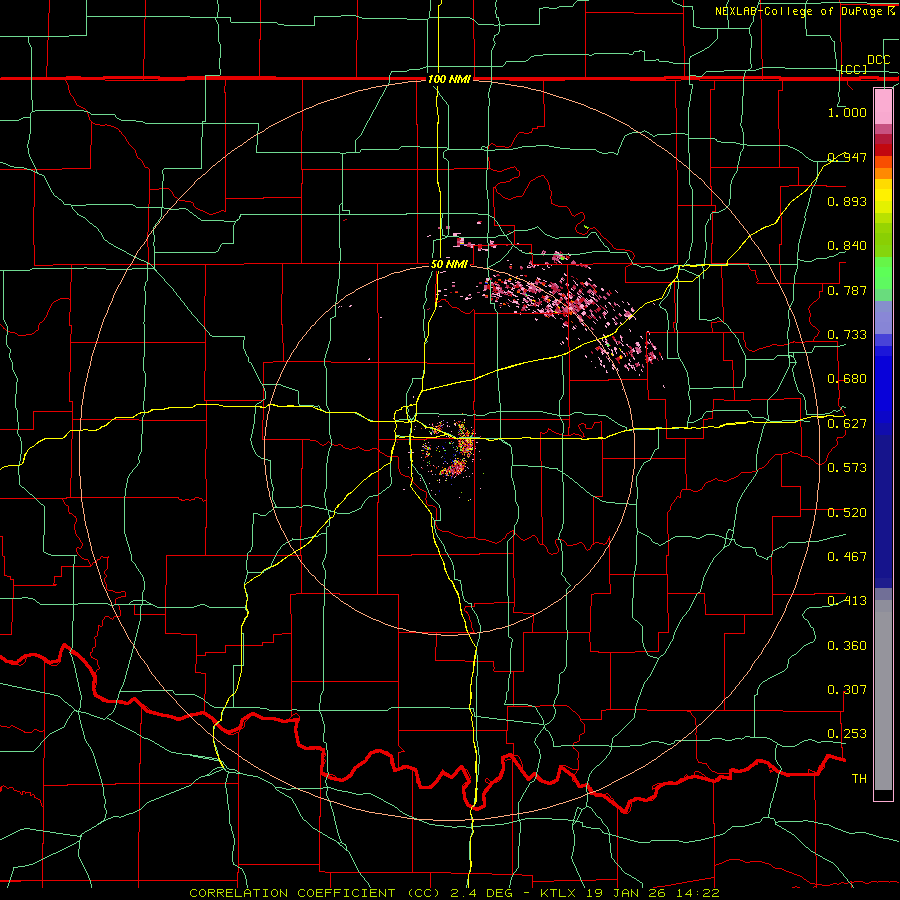The image size is (900, 900).
Task: Click the 50 NMI range ring label
Action: 449,264
